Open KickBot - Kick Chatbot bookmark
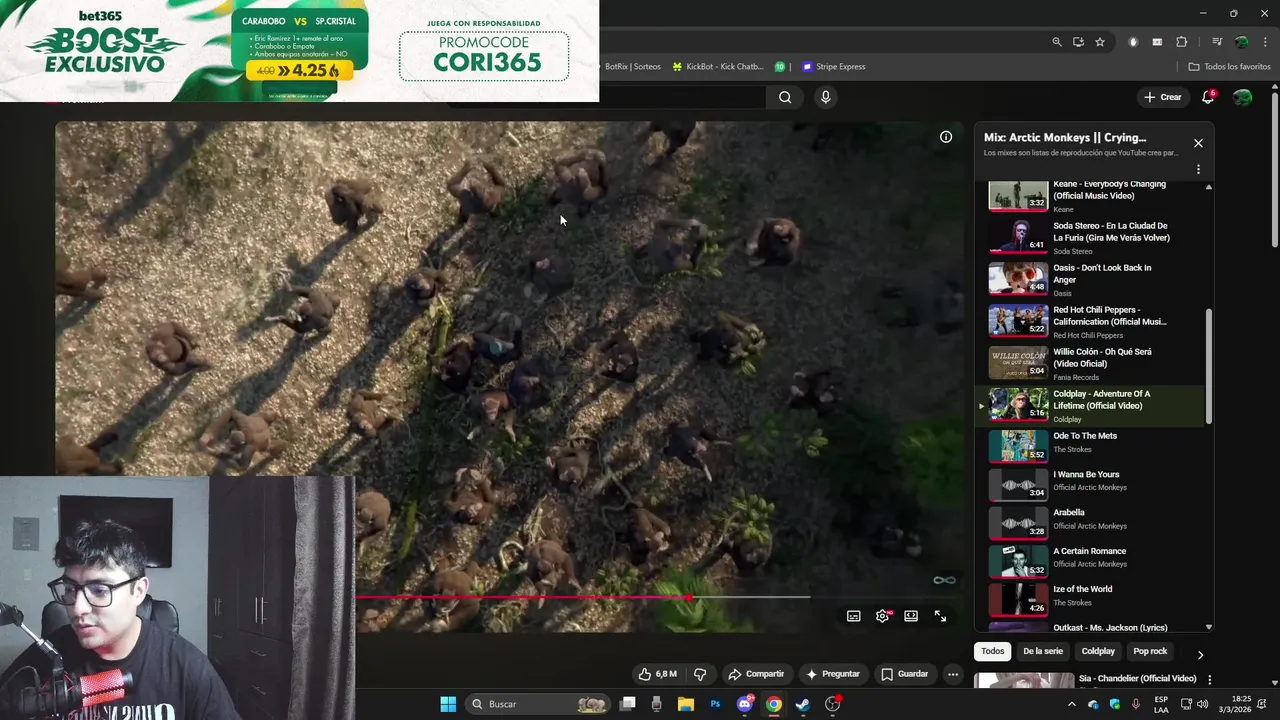This screenshot has height=720, width=1280. pos(717,67)
